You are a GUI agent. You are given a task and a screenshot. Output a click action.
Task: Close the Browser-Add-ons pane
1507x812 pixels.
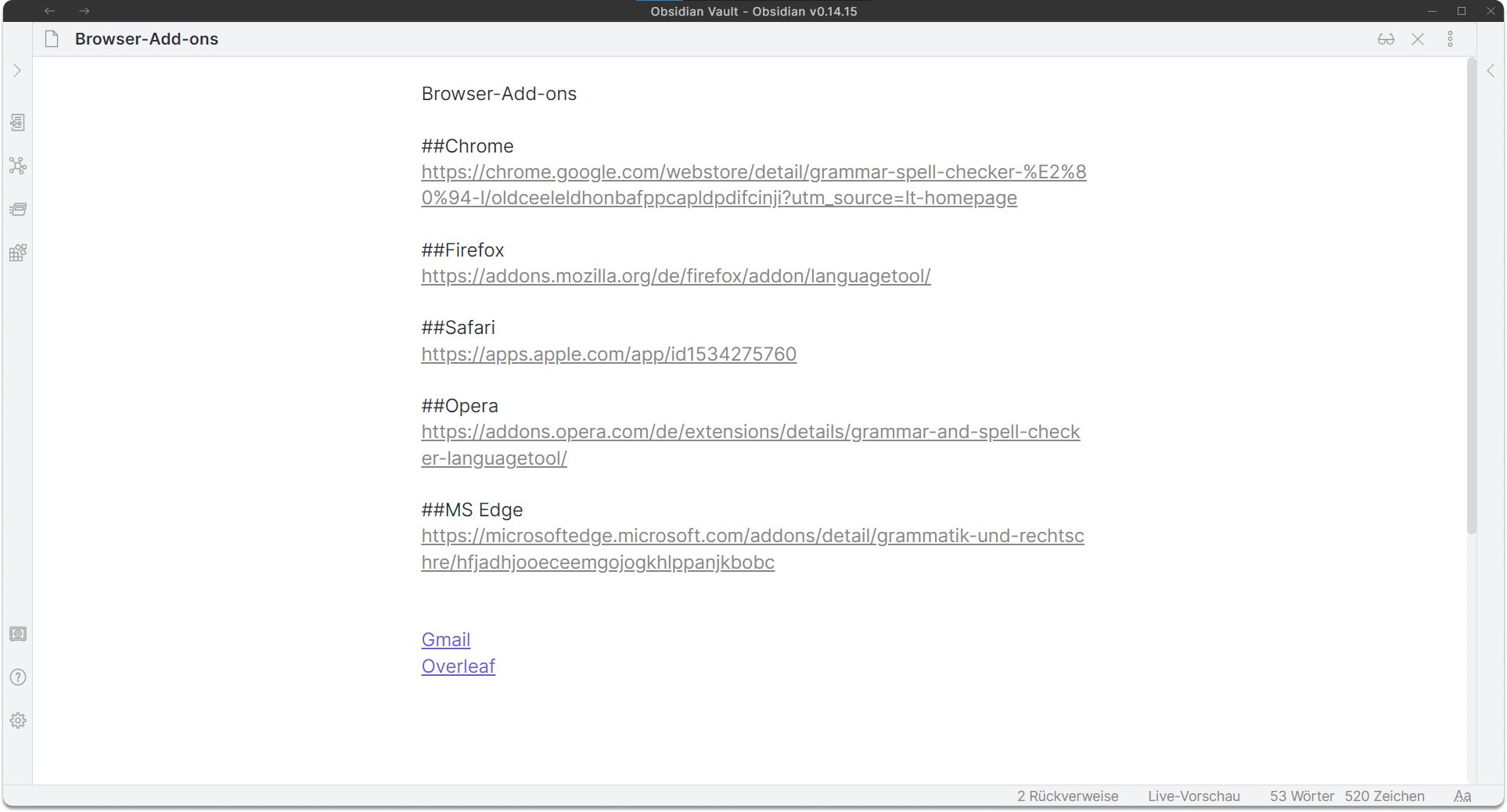[x=1418, y=39]
